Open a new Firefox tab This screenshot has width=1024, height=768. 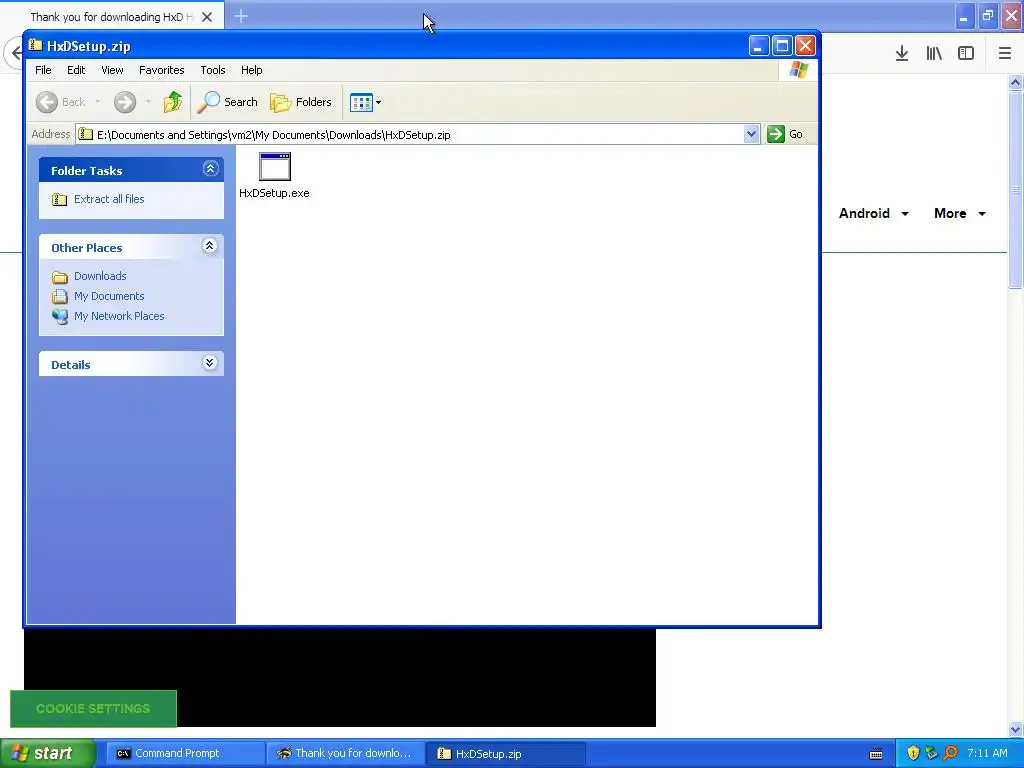(x=241, y=16)
